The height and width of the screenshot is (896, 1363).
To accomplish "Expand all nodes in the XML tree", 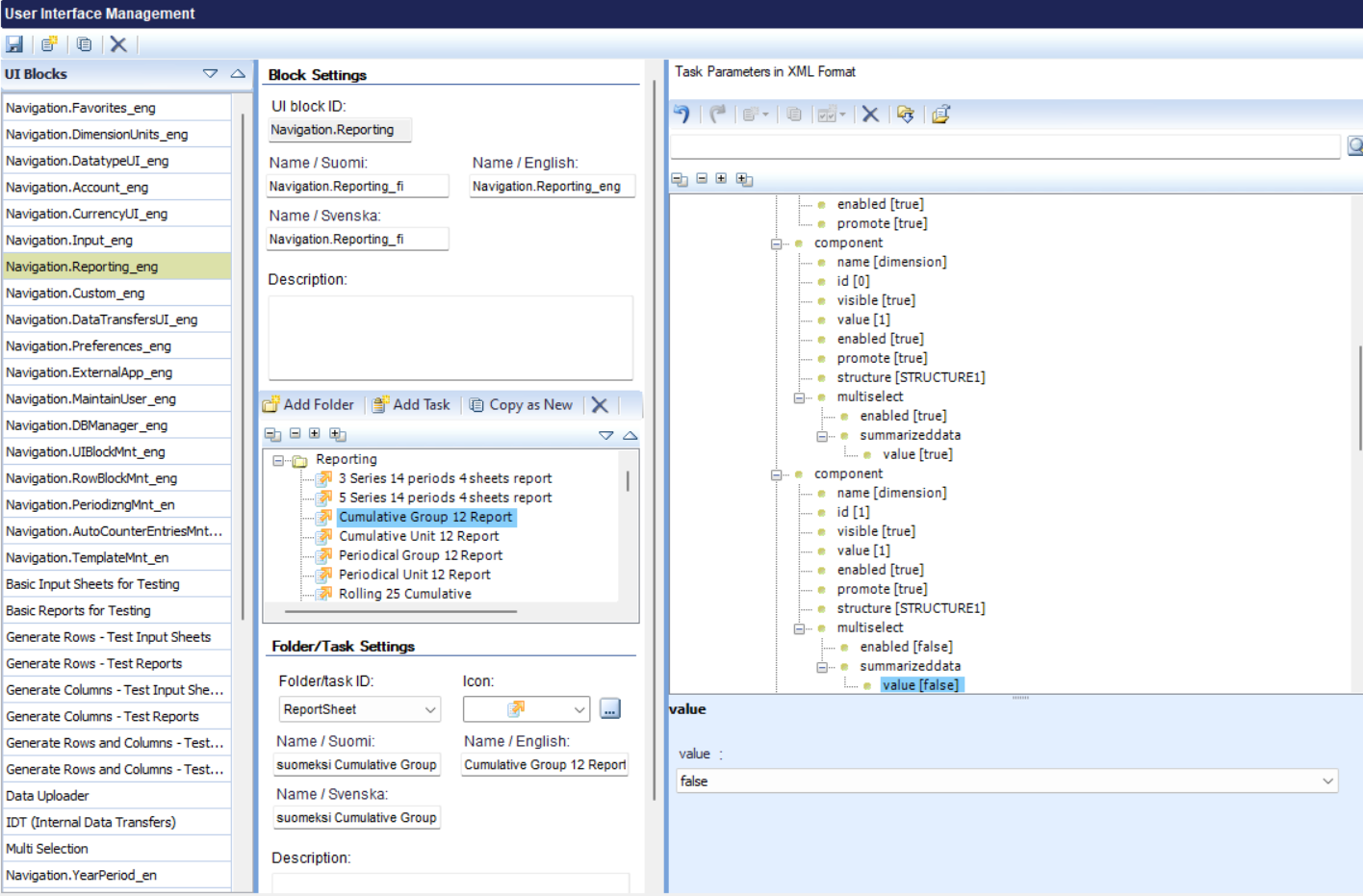I will (744, 179).
